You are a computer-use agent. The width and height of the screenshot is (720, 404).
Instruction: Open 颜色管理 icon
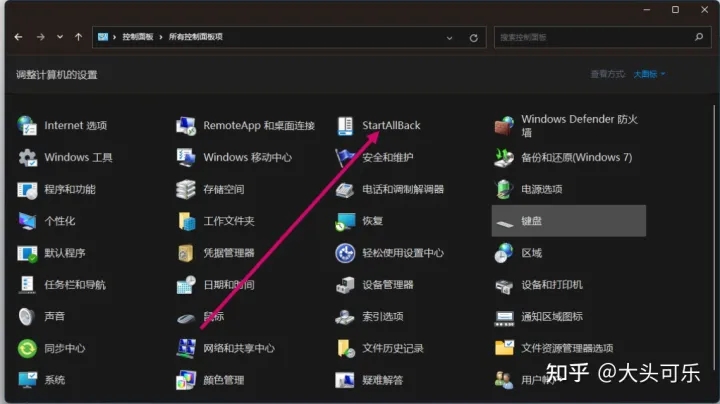[186, 380]
